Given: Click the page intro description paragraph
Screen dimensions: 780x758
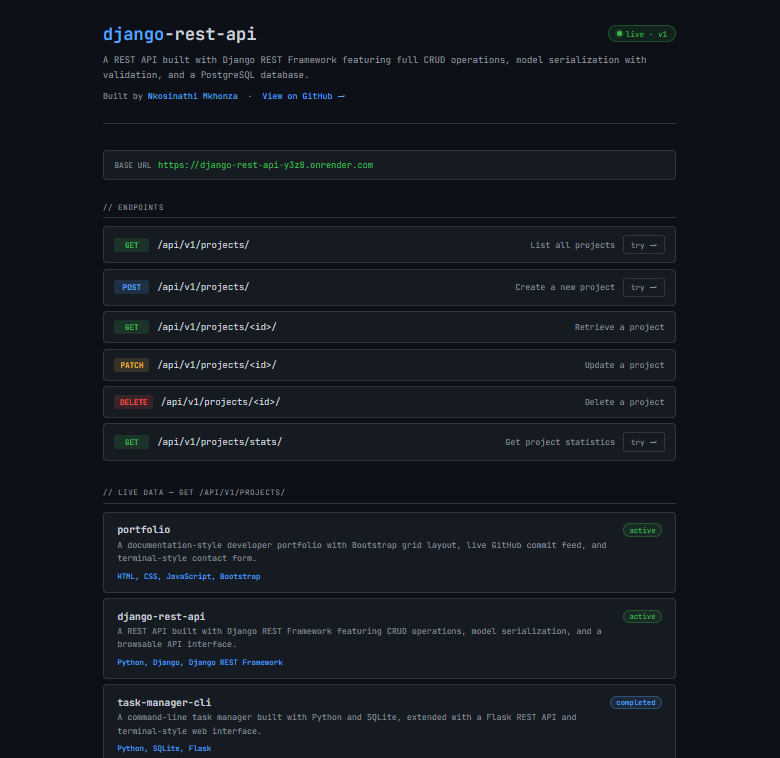Looking at the screenshot, I should 375,67.
